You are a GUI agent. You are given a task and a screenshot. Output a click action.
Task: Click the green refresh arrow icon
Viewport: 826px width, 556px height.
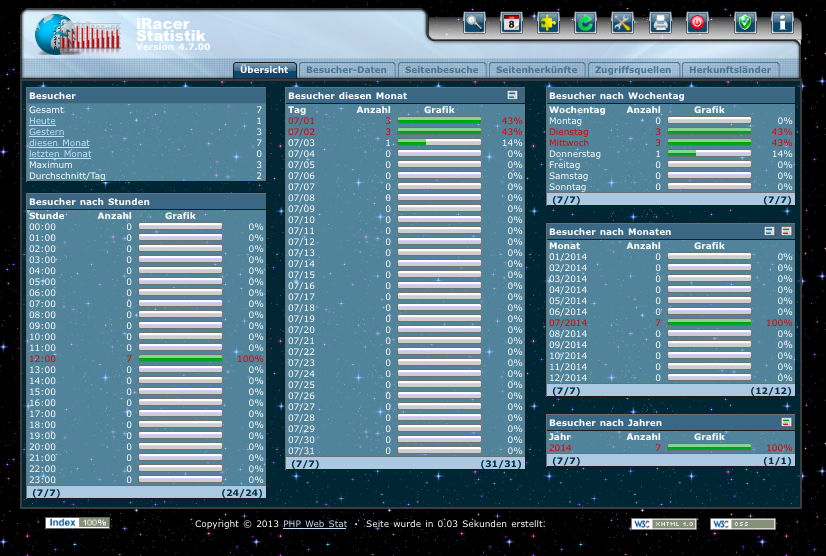(x=585, y=22)
